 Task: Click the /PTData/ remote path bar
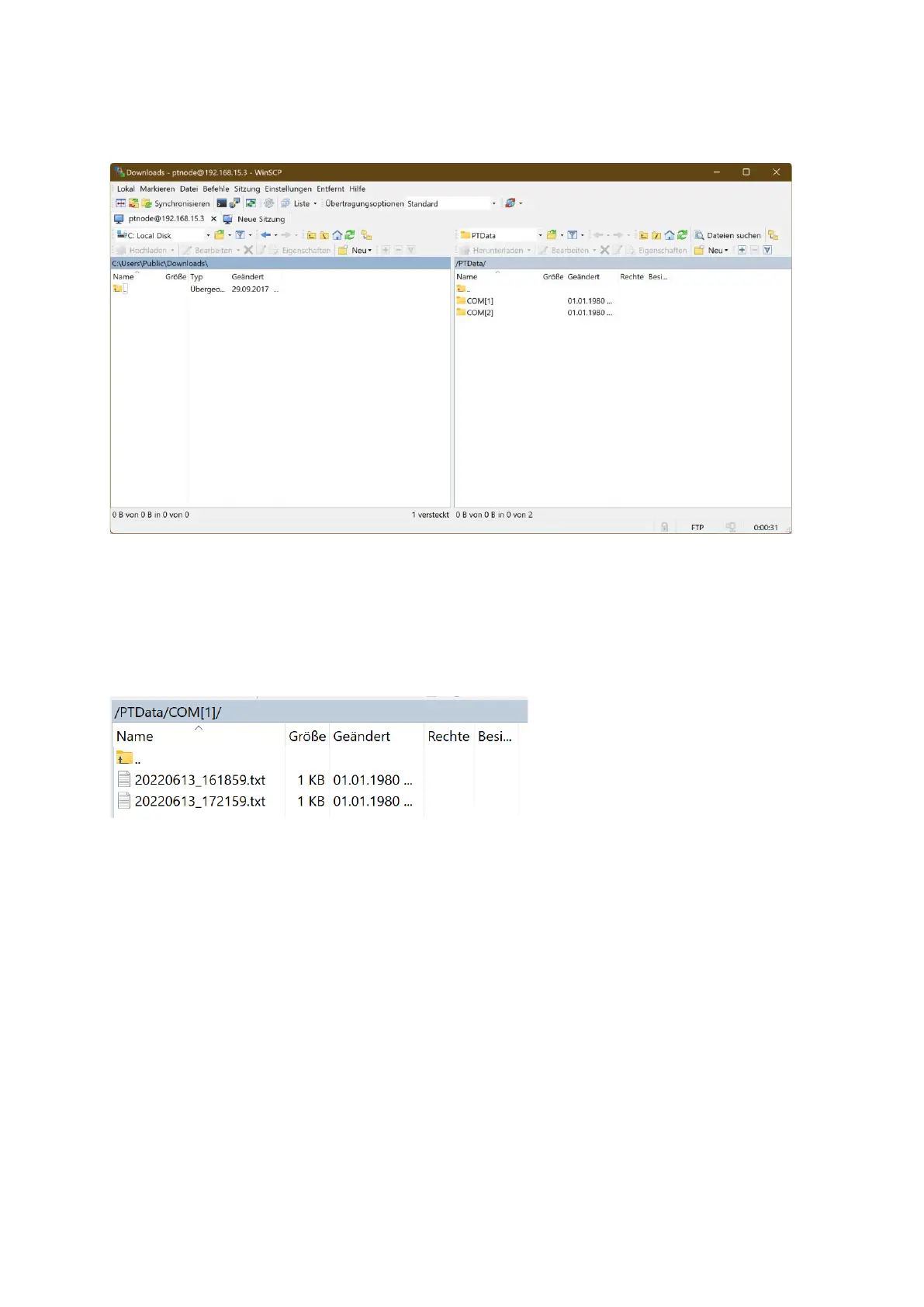(622, 264)
